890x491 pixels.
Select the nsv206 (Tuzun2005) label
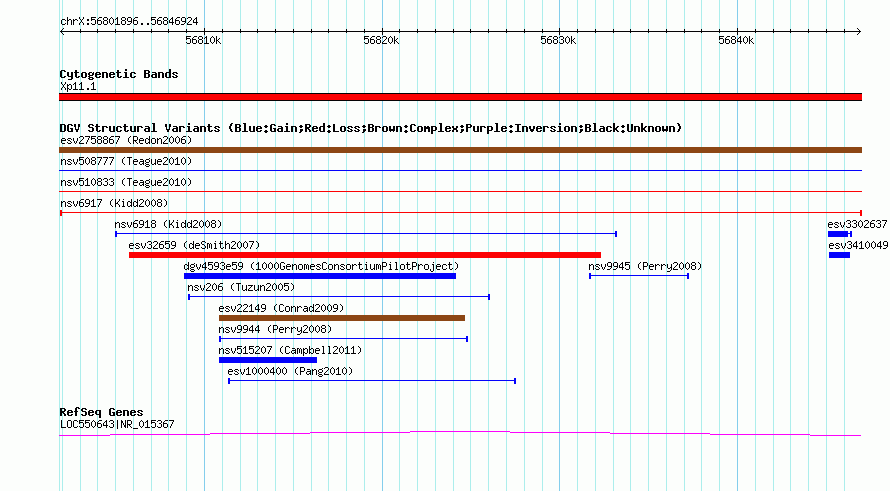[241, 287]
